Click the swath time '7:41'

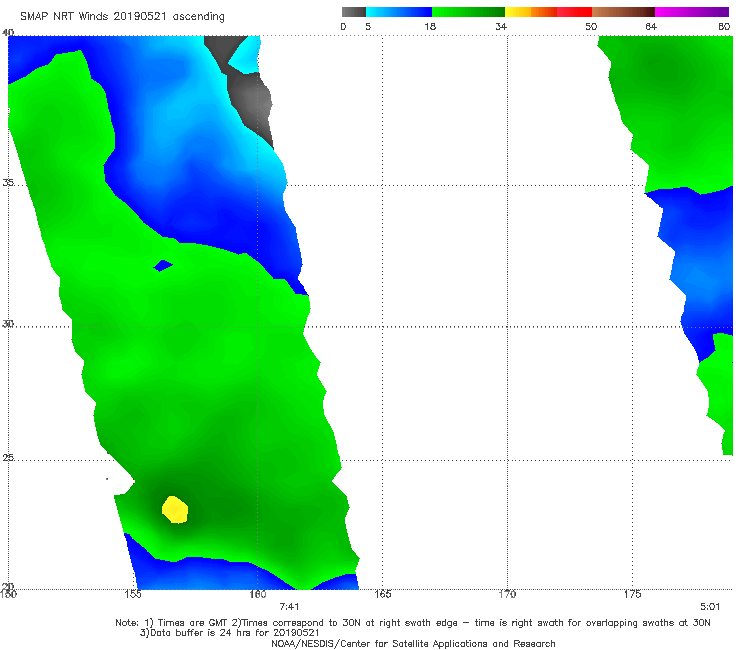289,607
